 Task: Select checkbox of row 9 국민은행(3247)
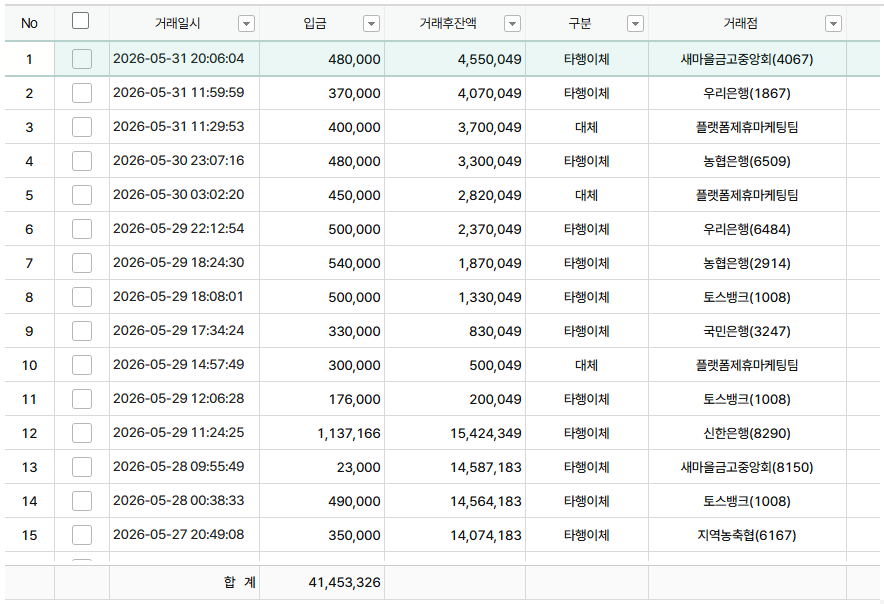click(x=82, y=331)
